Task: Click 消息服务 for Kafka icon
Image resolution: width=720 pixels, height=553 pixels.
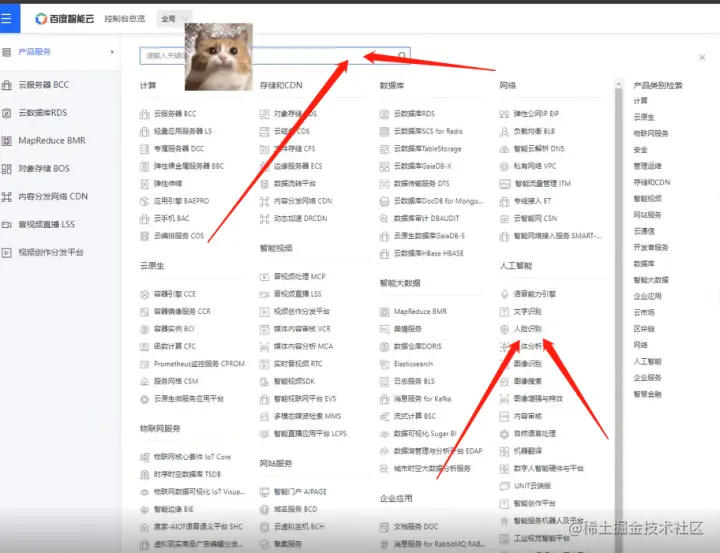Action: pos(384,399)
